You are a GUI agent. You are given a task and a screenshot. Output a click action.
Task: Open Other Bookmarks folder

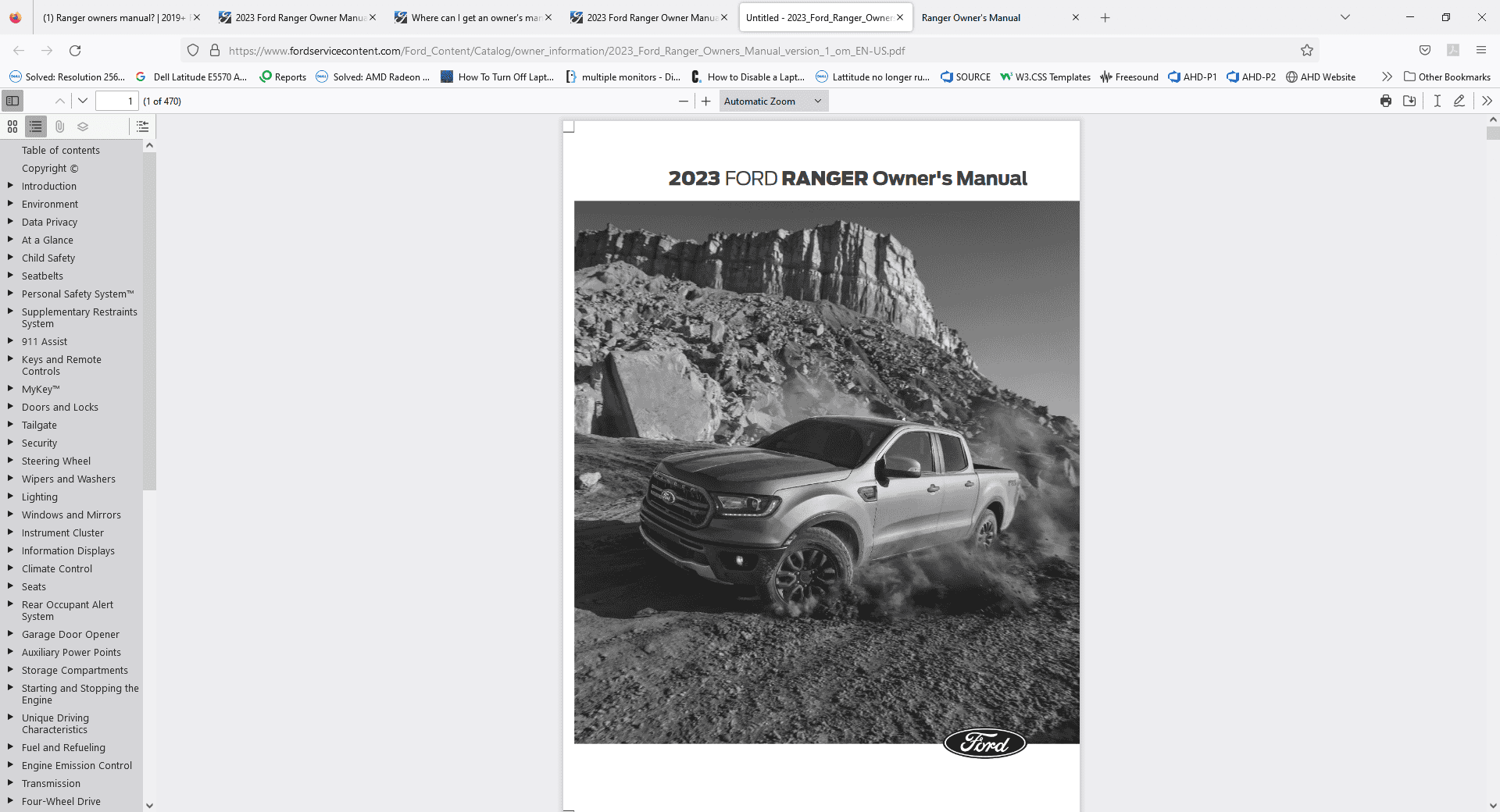tap(1447, 77)
